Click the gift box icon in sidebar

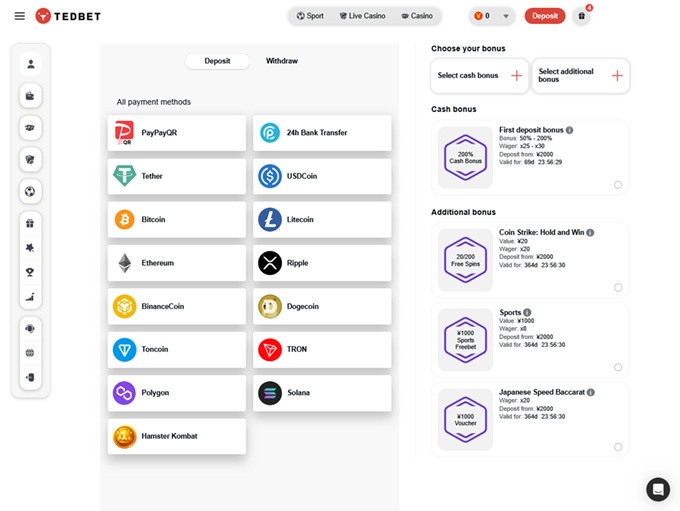click(x=31, y=223)
